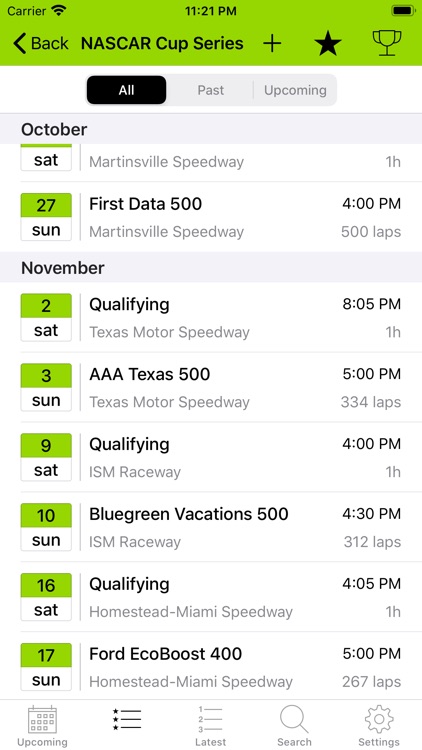This screenshot has width=422, height=750.
Task: Switch filter to Past events
Action: click(x=211, y=90)
